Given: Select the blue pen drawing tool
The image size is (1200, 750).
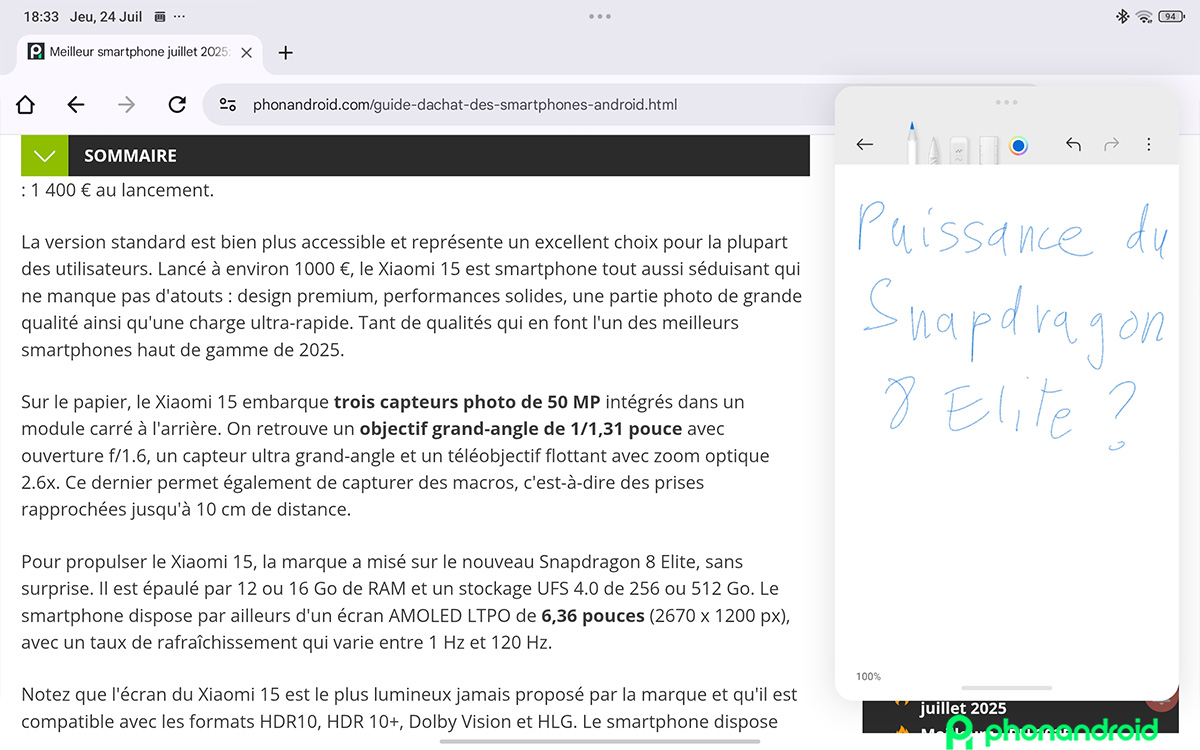Looking at the screenshot, I should (x=912, y=145).
